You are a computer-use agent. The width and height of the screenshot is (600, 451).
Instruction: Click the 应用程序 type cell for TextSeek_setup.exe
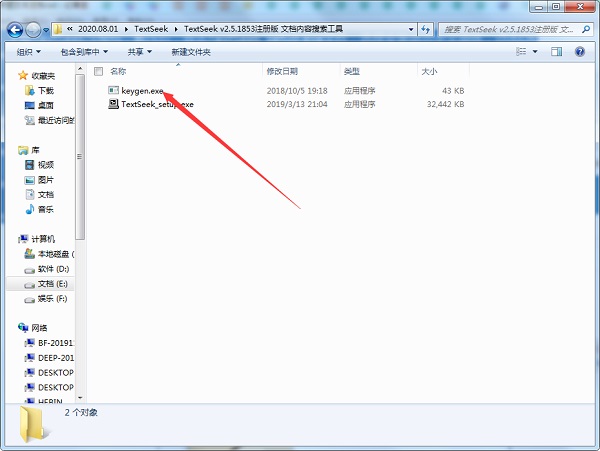click(359, 104)
